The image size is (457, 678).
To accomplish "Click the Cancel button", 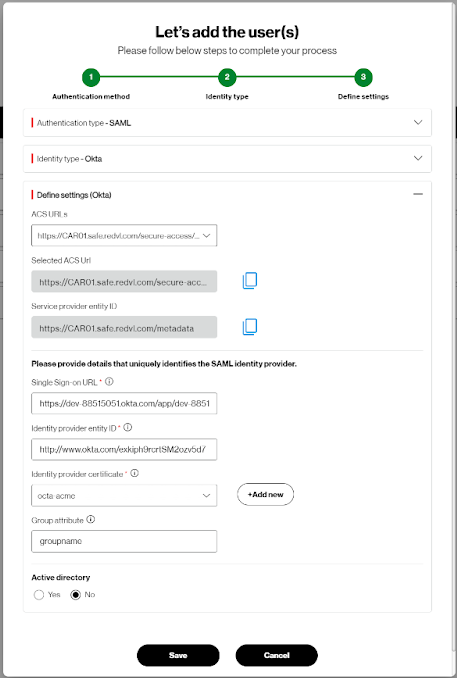I will (277, 655).
